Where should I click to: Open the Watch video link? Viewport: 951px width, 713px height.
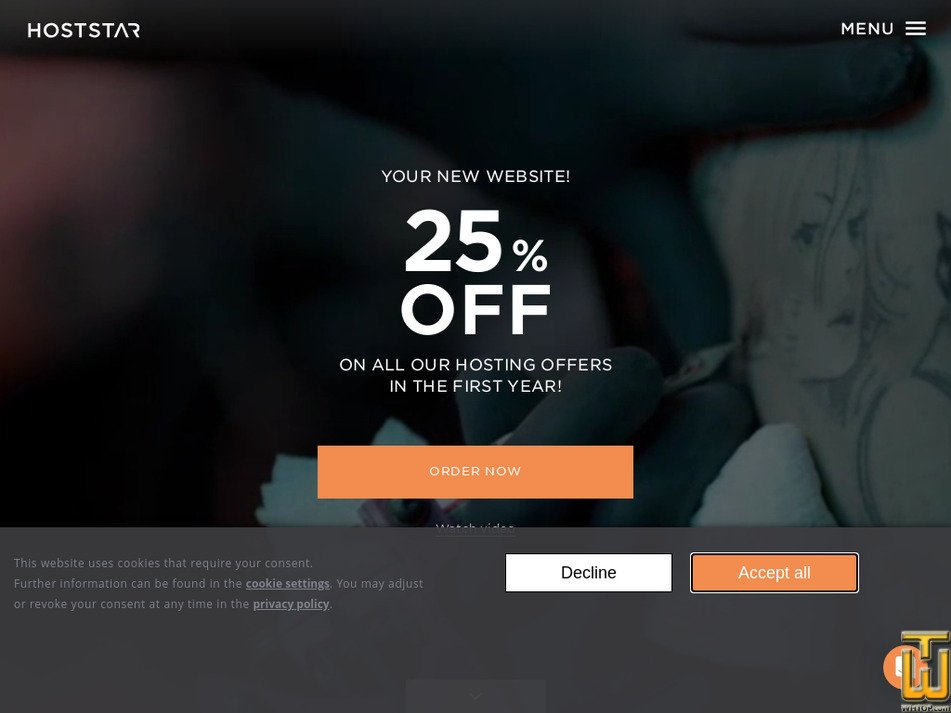[x=475, y=529]
